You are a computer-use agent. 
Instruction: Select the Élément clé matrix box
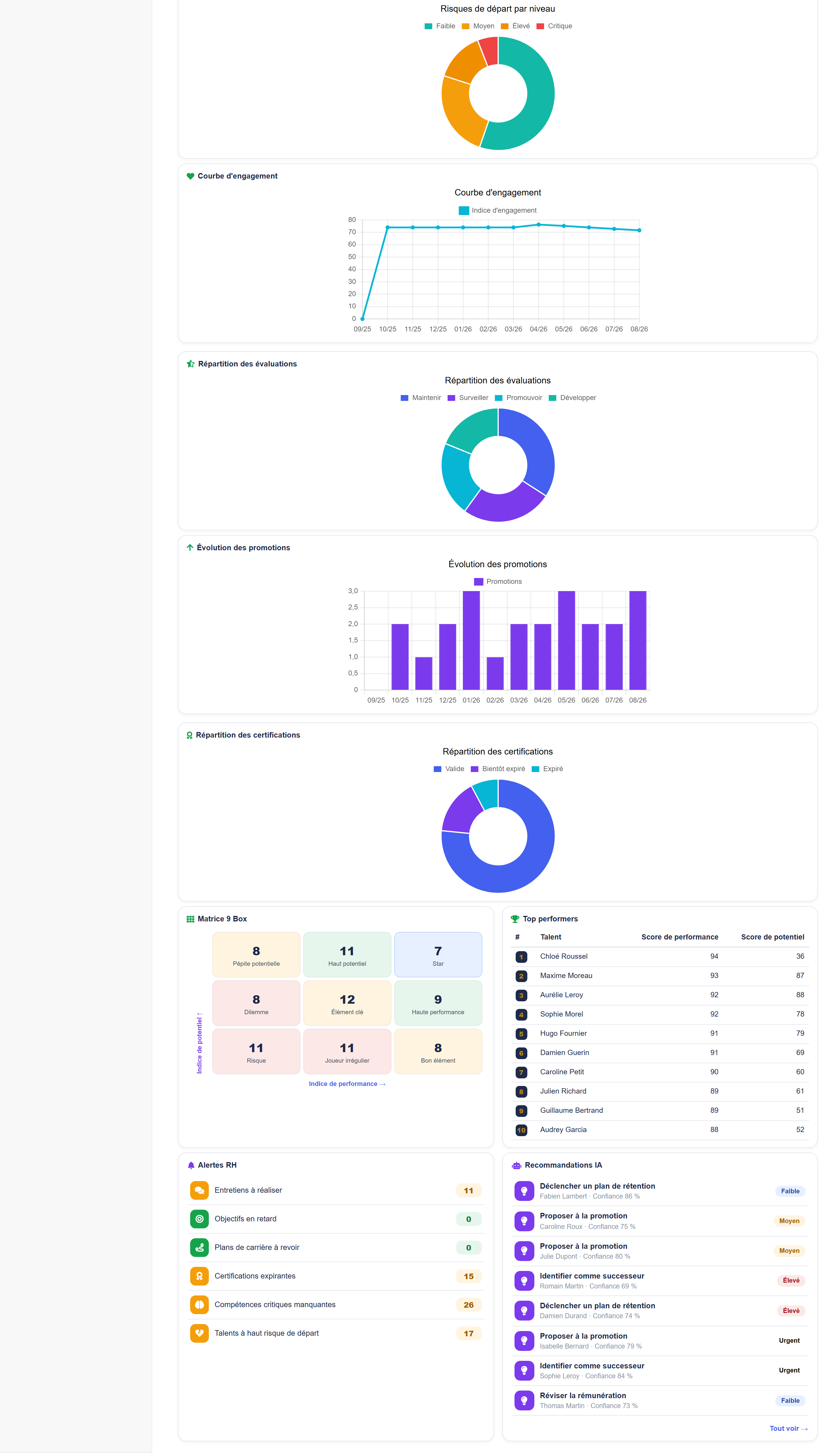(x=347, y=1003)
